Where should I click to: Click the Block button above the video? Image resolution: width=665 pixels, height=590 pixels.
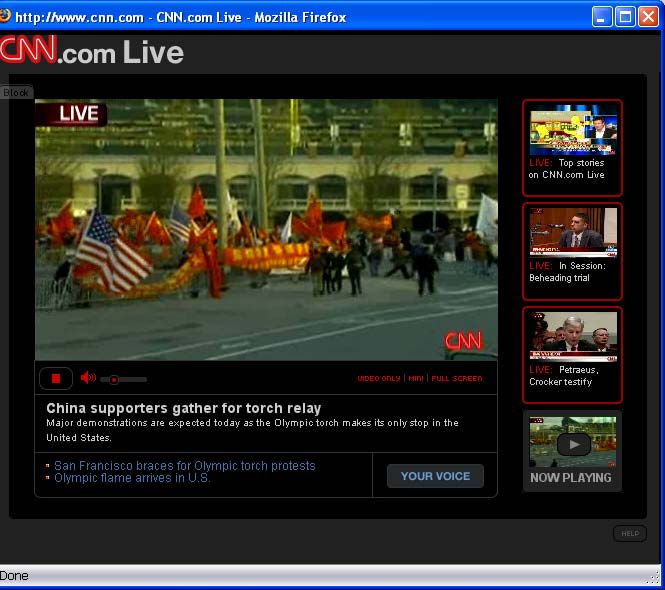pos(16,92)
